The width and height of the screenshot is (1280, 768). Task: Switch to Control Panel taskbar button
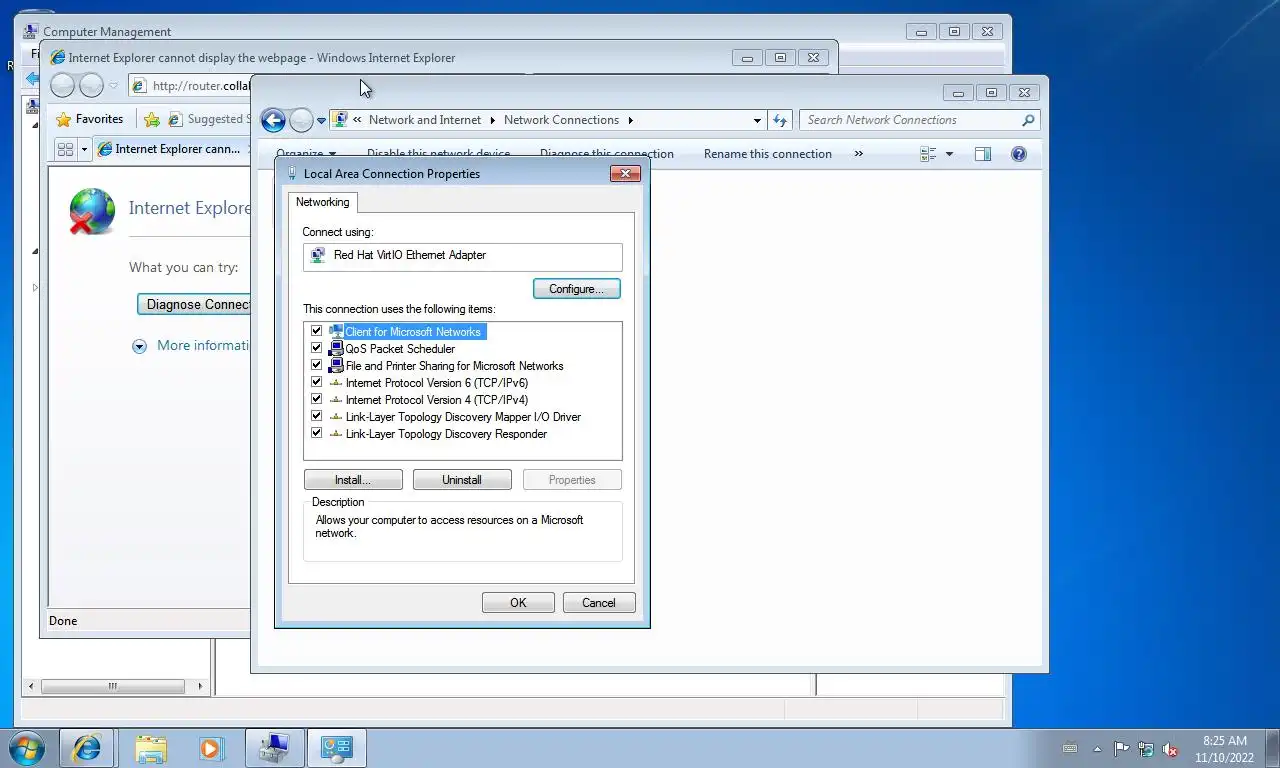click(x=337, y=748)
